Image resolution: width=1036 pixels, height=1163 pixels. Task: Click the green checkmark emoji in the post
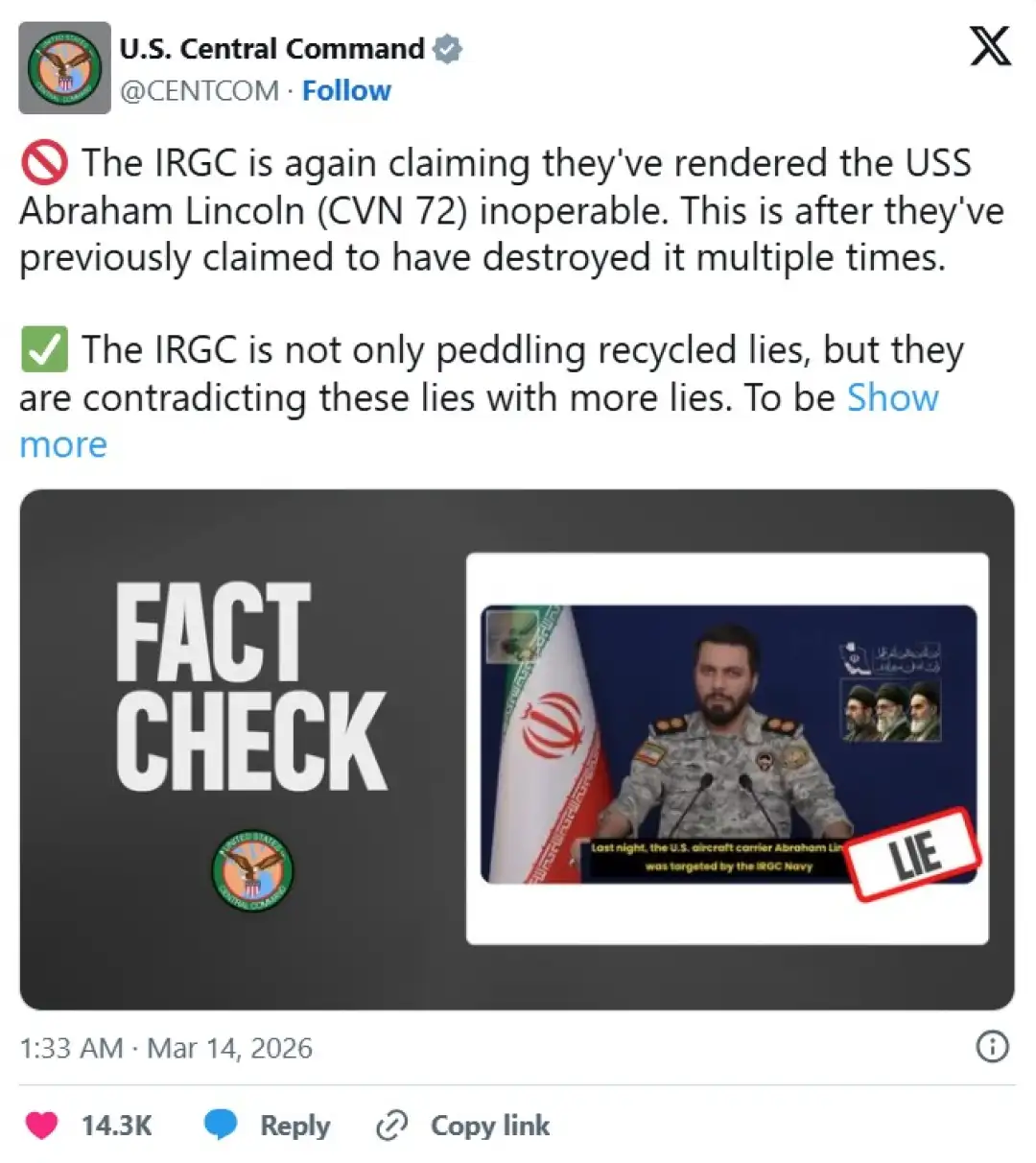click(x=43, y=349)
